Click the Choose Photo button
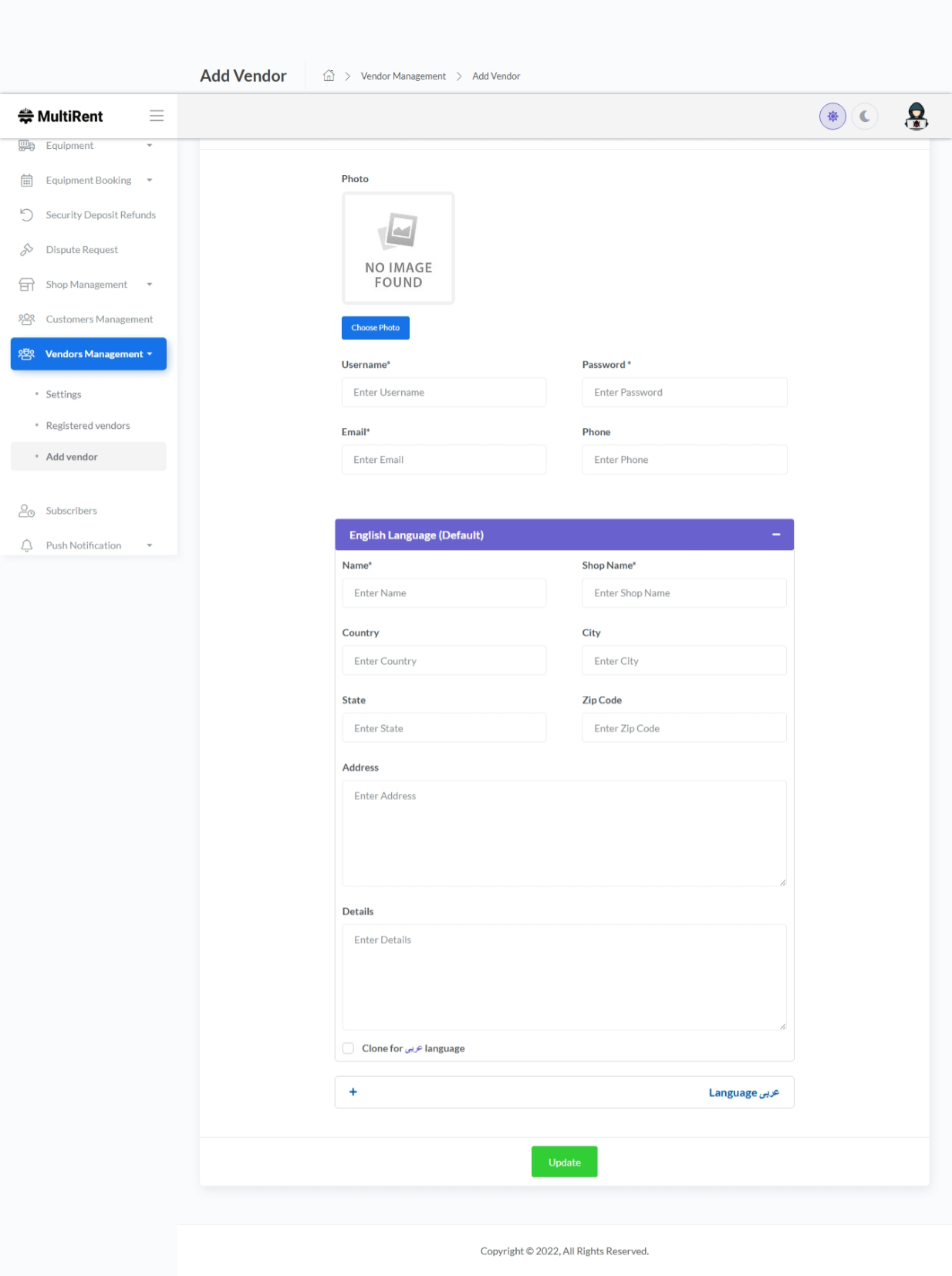Image resolution: width=952 pixels, height=1276 pixels. click(x=376, y=328)
